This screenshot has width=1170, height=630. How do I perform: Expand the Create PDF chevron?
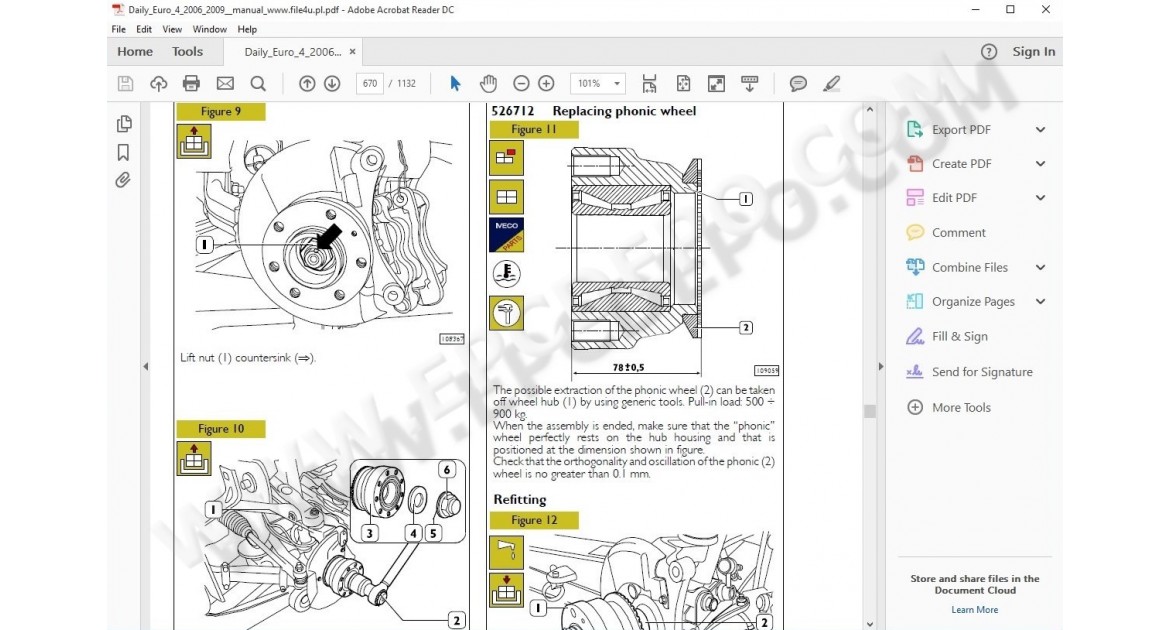(1040, 163)
